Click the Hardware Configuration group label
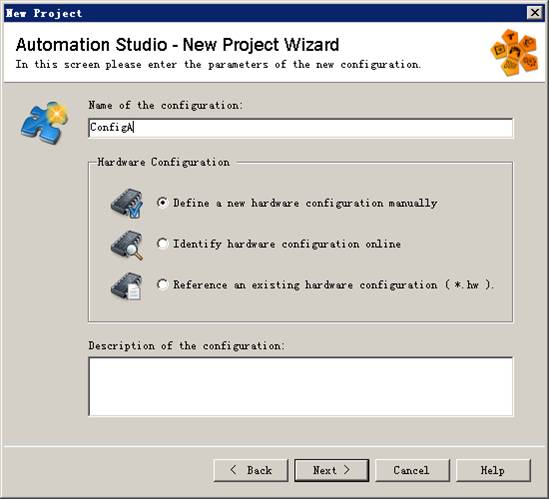The image size is (549, 499). 164,162
